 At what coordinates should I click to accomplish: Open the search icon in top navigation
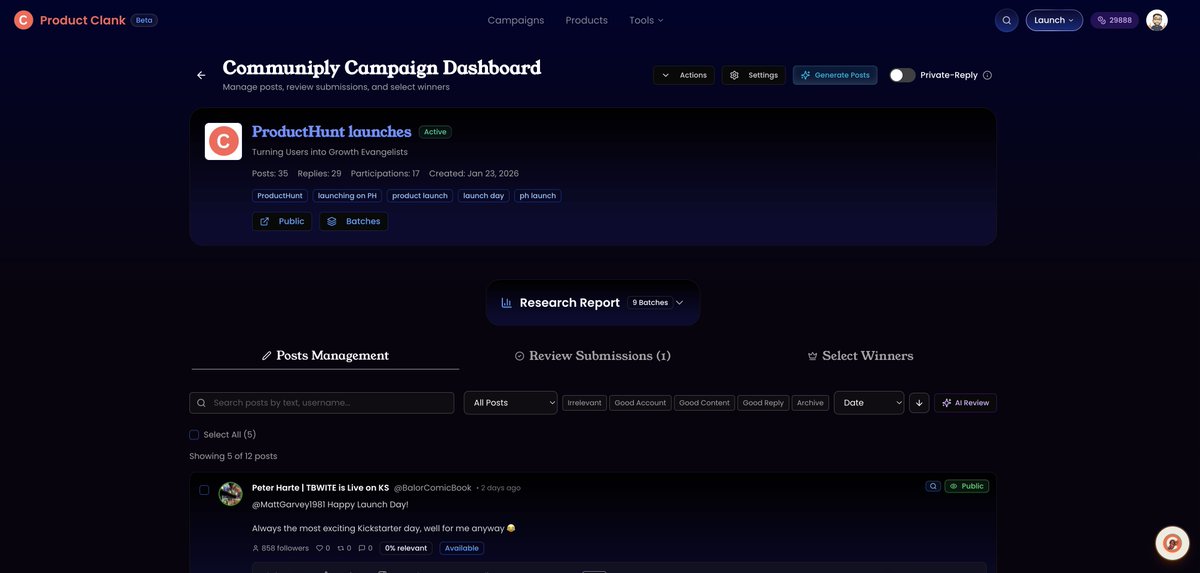[x=1007, y=20]
